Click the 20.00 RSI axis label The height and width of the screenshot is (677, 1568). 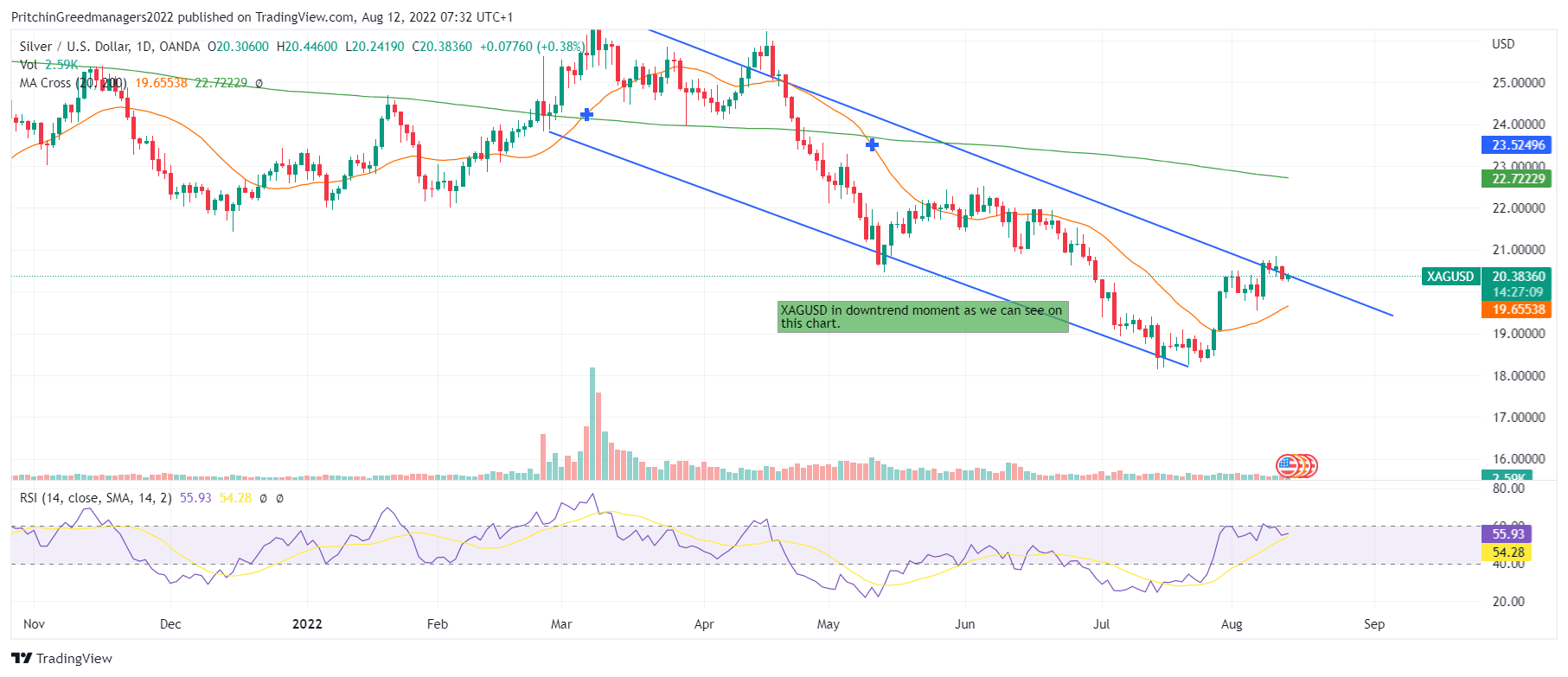pyautogui.click(x=1508, y=602)
